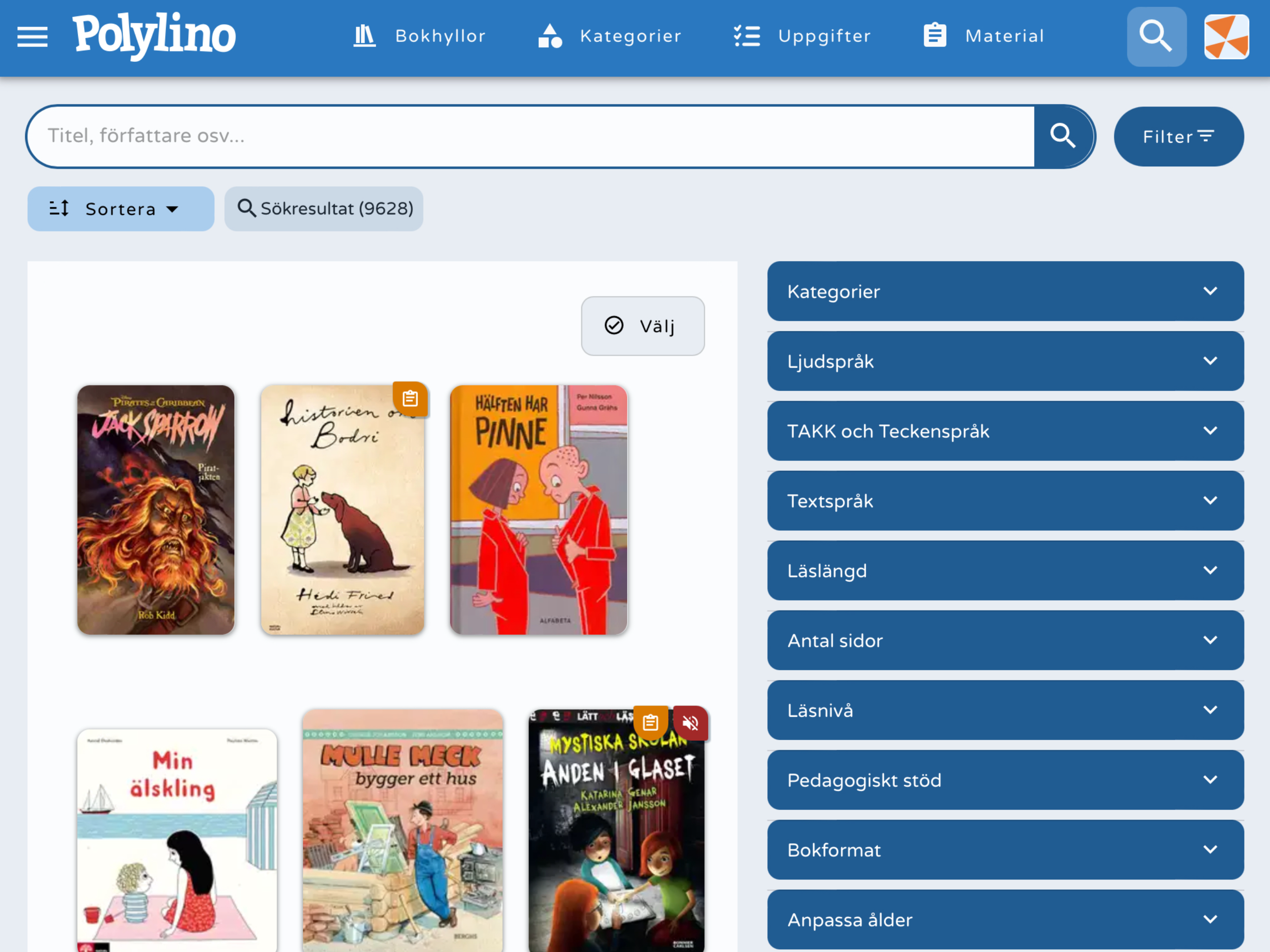Screen dimensions: 1270x952
Task: Expand TAKK och Teckenspråk filter
Action: pyautogui.click(x=1005, y=430)
